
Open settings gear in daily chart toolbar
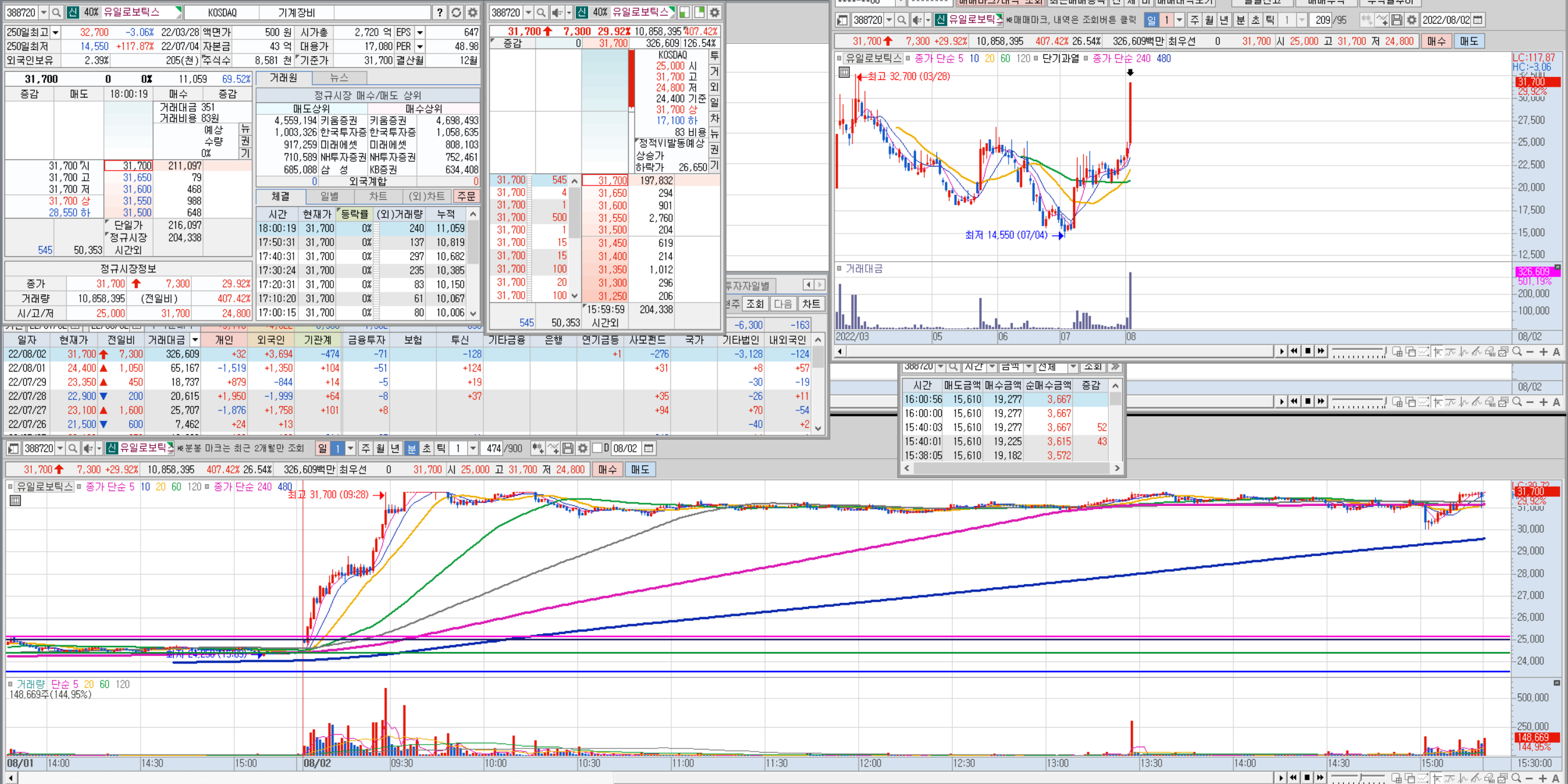pos(1412,21)
